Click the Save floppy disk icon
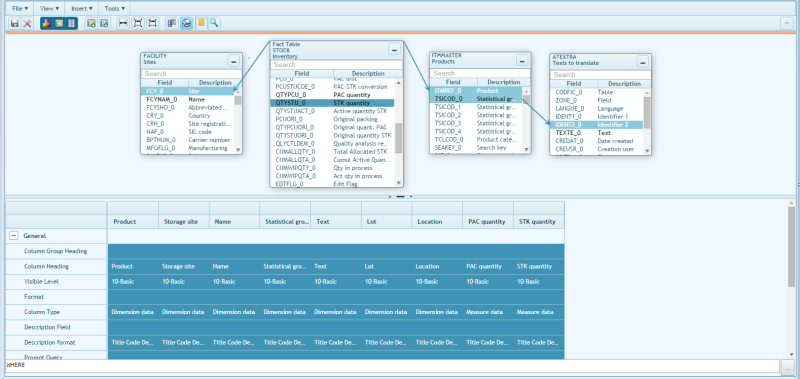Image resolution: width=800 pixels, height=379 pixels. [15, 23]
